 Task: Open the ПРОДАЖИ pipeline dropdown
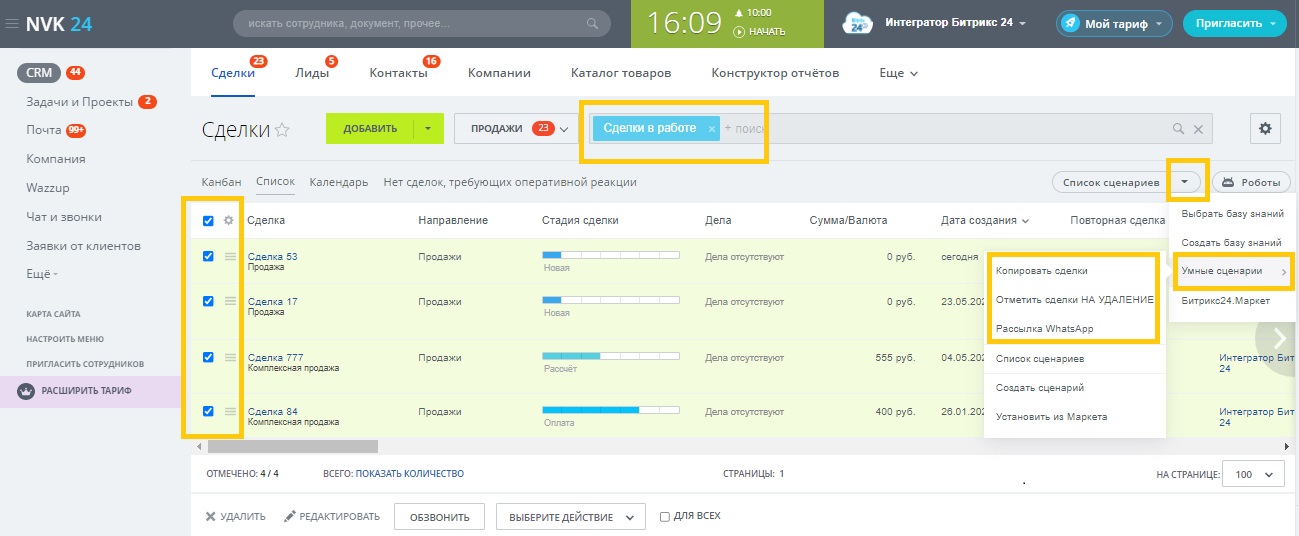(512, 128)
